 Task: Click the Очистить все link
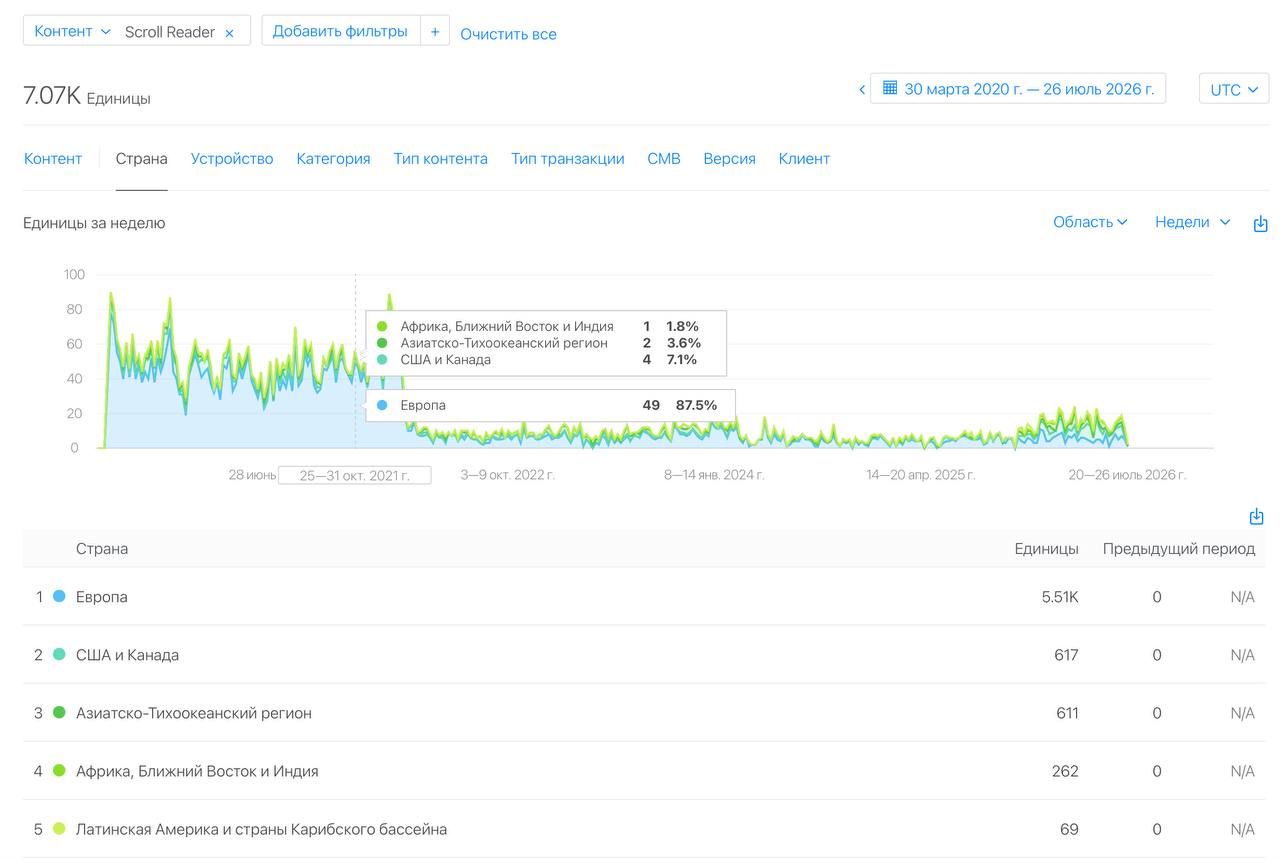(508, 34)
